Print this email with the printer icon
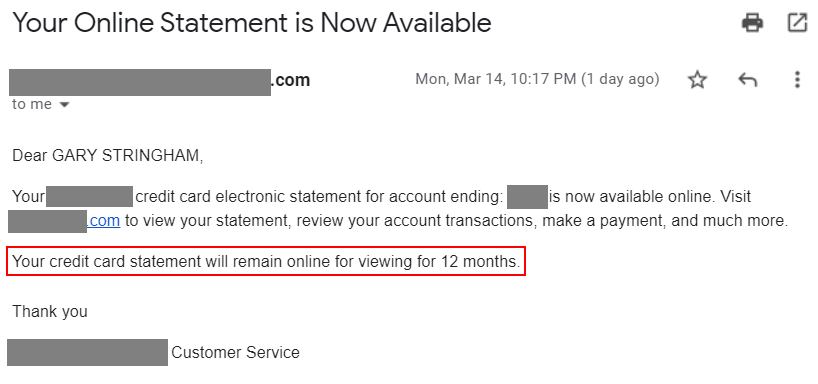The width and height of the screenshot is (818, 384). [752, 23]
